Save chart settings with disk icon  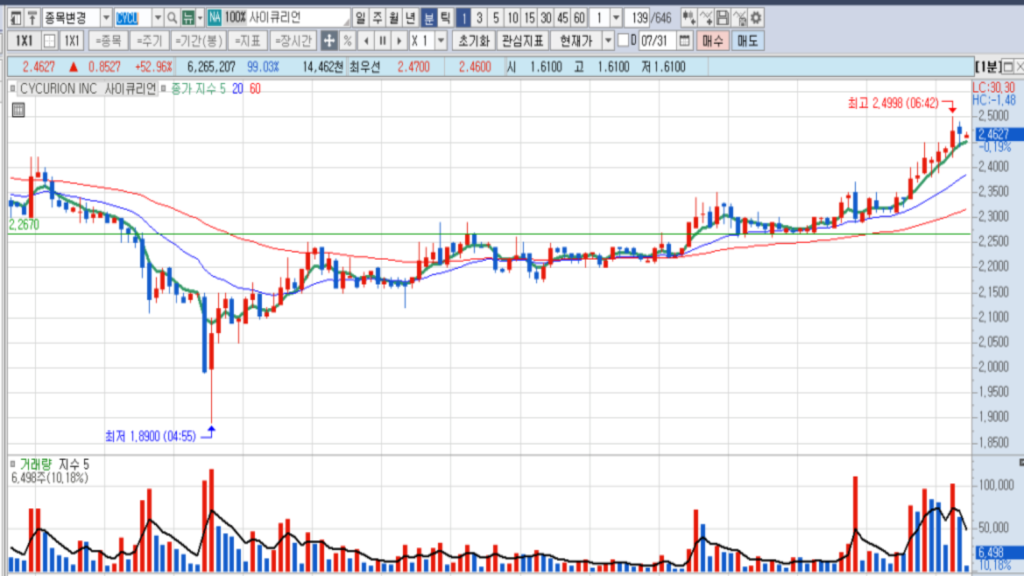tap(722, 18)
